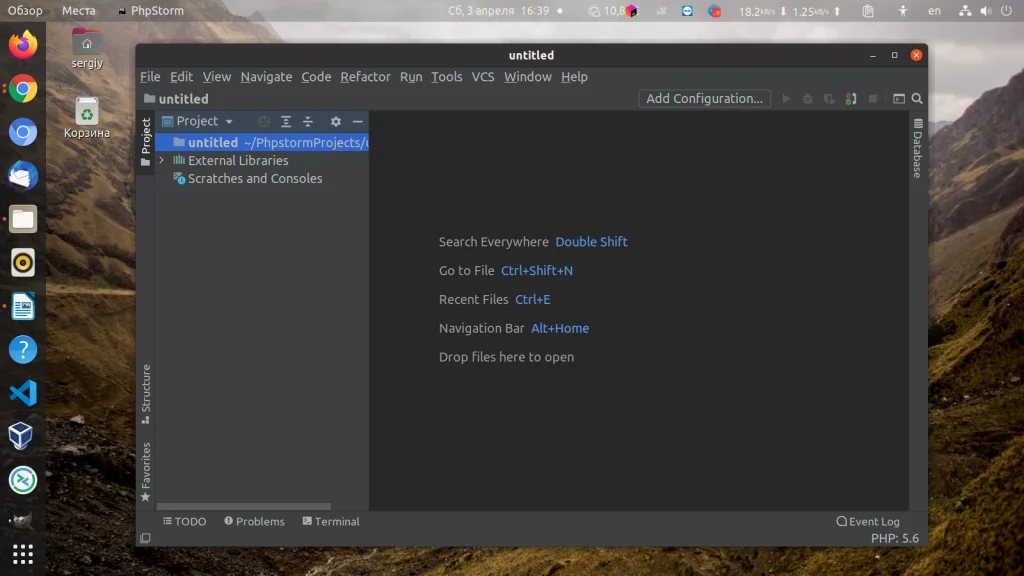Expand All items in the Project tree
This screenshot has height=576, width=1024.
(x=286, y=121)
